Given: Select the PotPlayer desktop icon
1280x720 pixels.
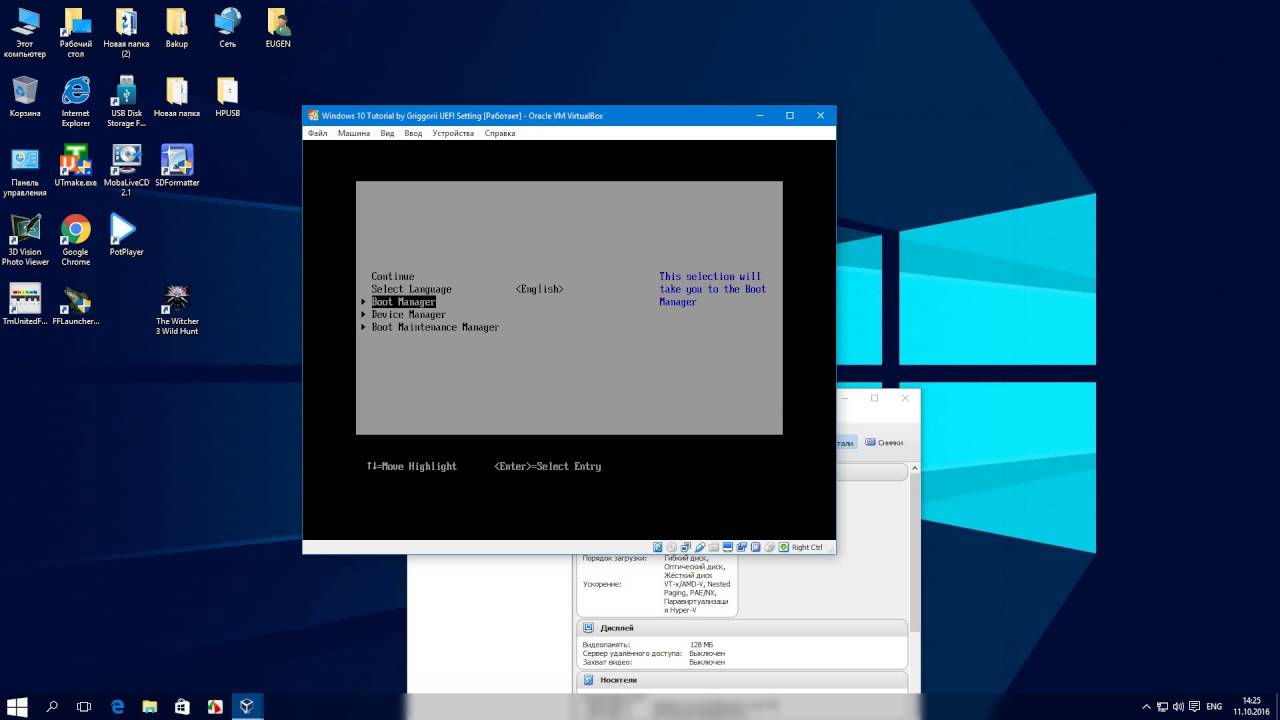Looking at the screenshot, I should click(x=126, y=236).
